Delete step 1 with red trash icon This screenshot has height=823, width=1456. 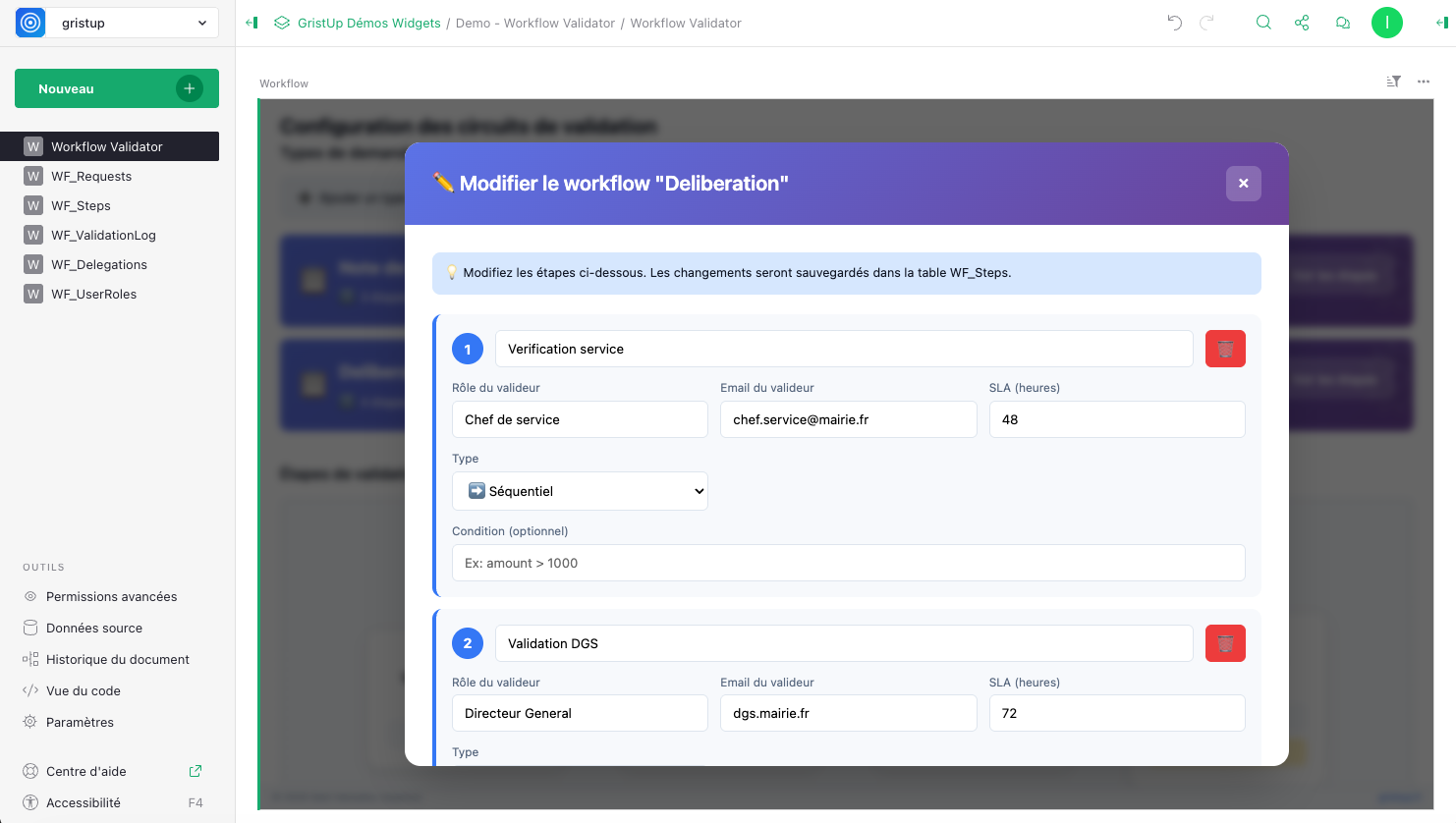point(1225,349)
